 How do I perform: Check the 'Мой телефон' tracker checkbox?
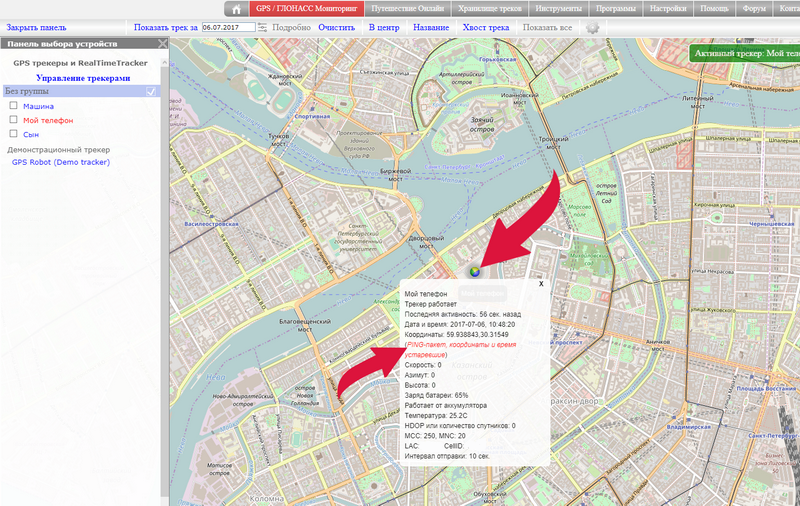pyautogui.click(x=13, y=119)
